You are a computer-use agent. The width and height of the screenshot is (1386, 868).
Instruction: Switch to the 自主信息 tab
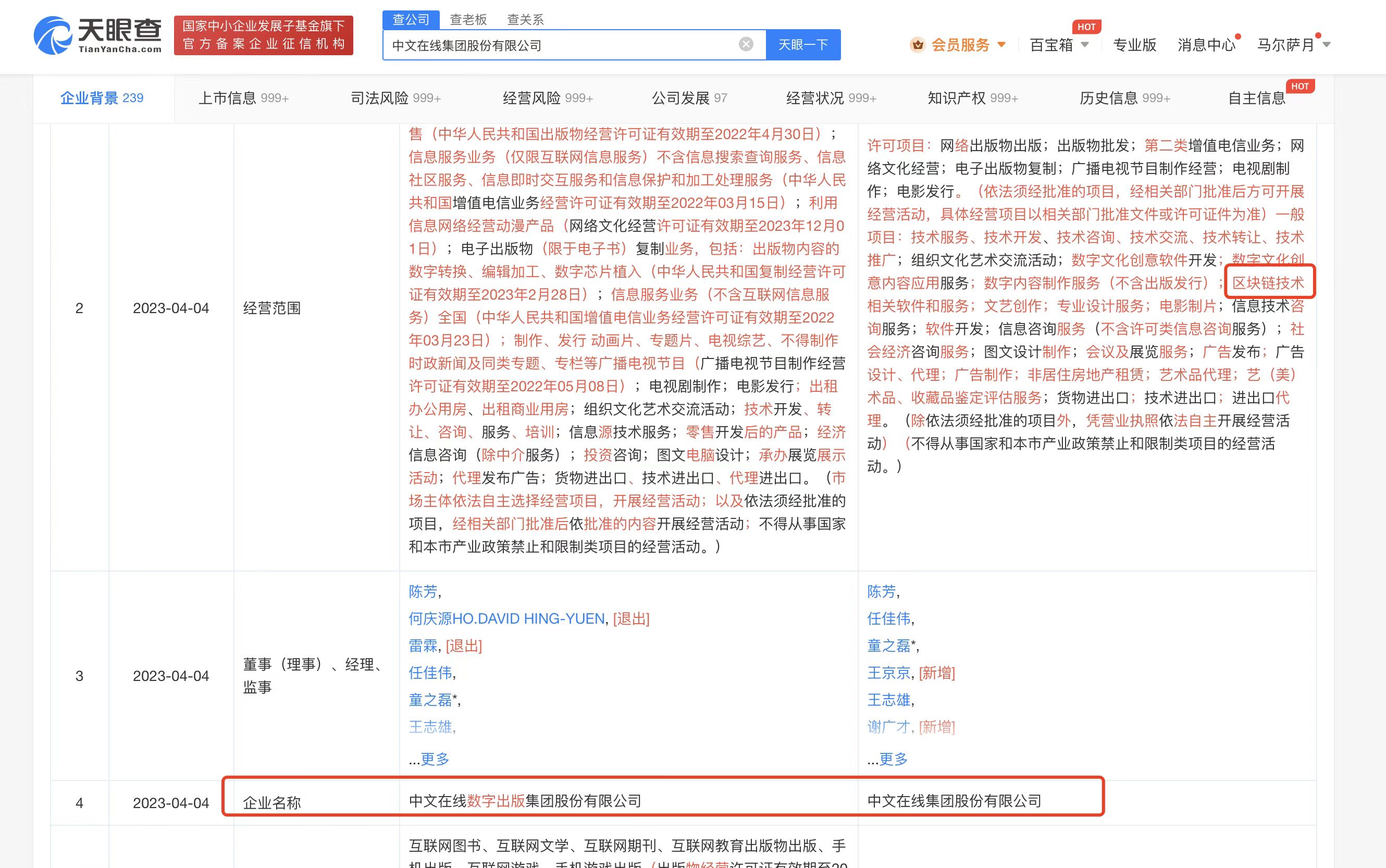tap(1257, 98)
